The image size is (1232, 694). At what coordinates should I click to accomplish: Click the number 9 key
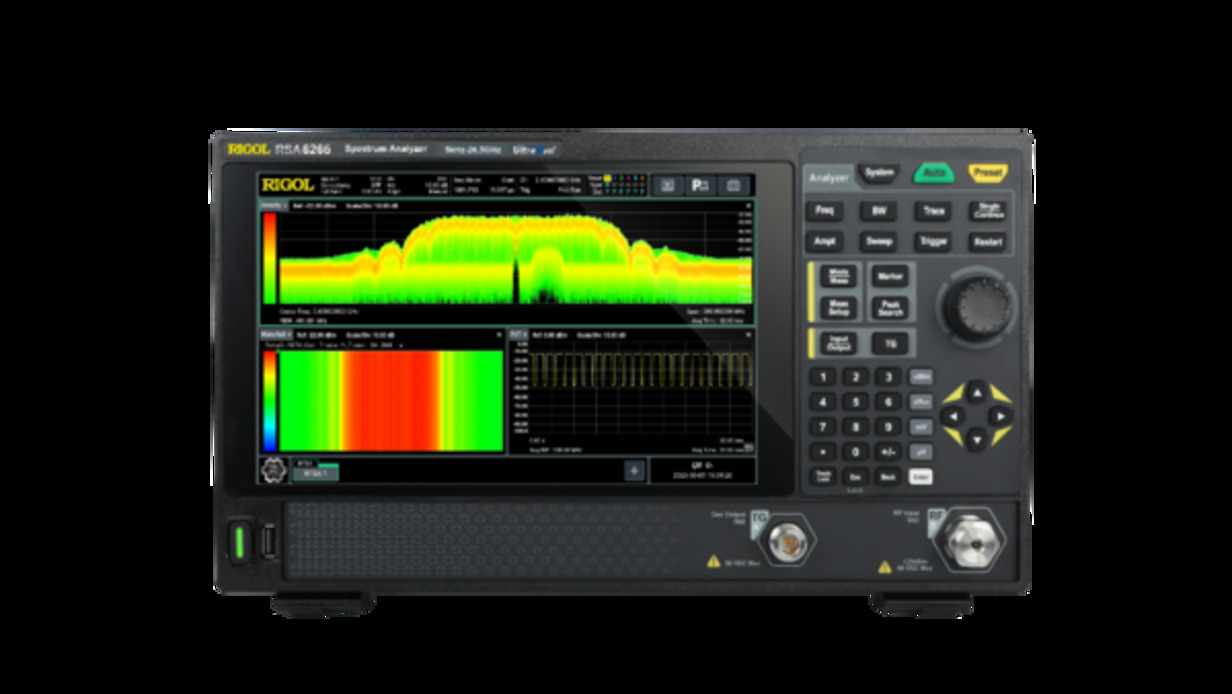[x=888, y=427]
